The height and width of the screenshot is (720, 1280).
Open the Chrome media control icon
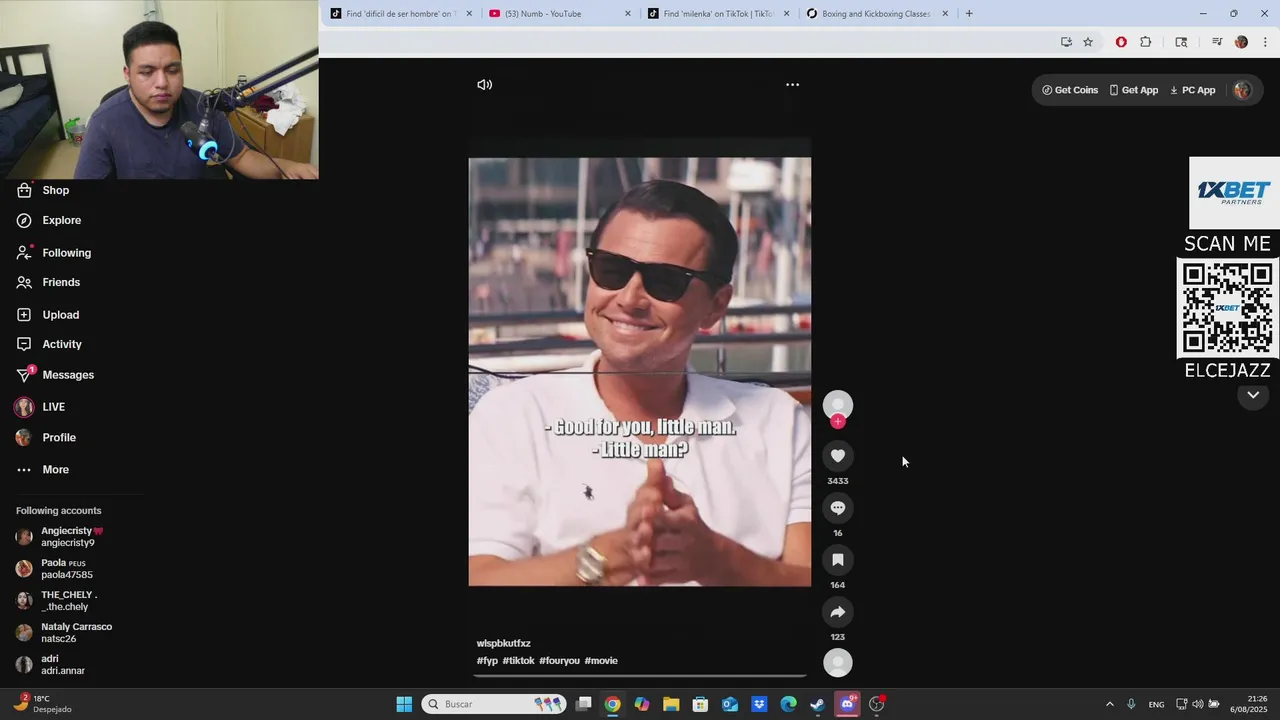[x=1217, y=42]
